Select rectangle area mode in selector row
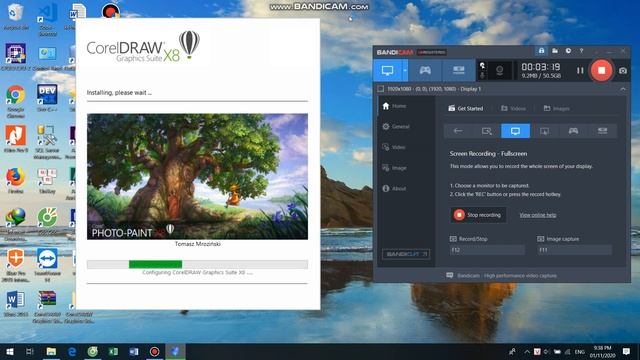 pyautogui.click(x=487, y=131)
